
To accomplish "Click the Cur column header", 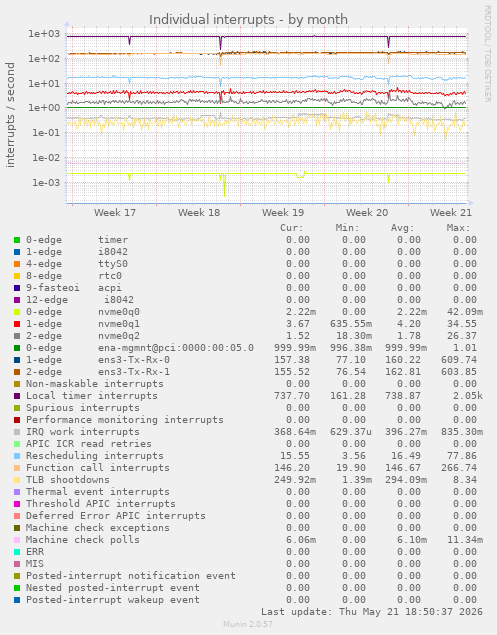I will (x=291, y=228).
